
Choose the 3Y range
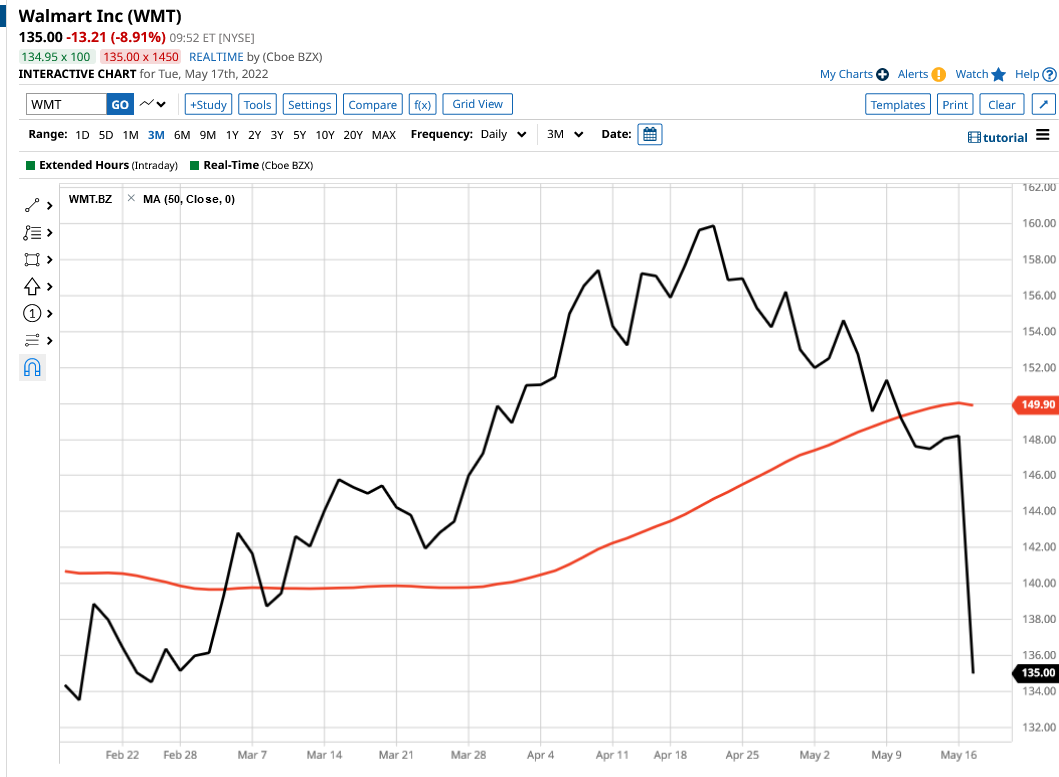click(277, 135)
